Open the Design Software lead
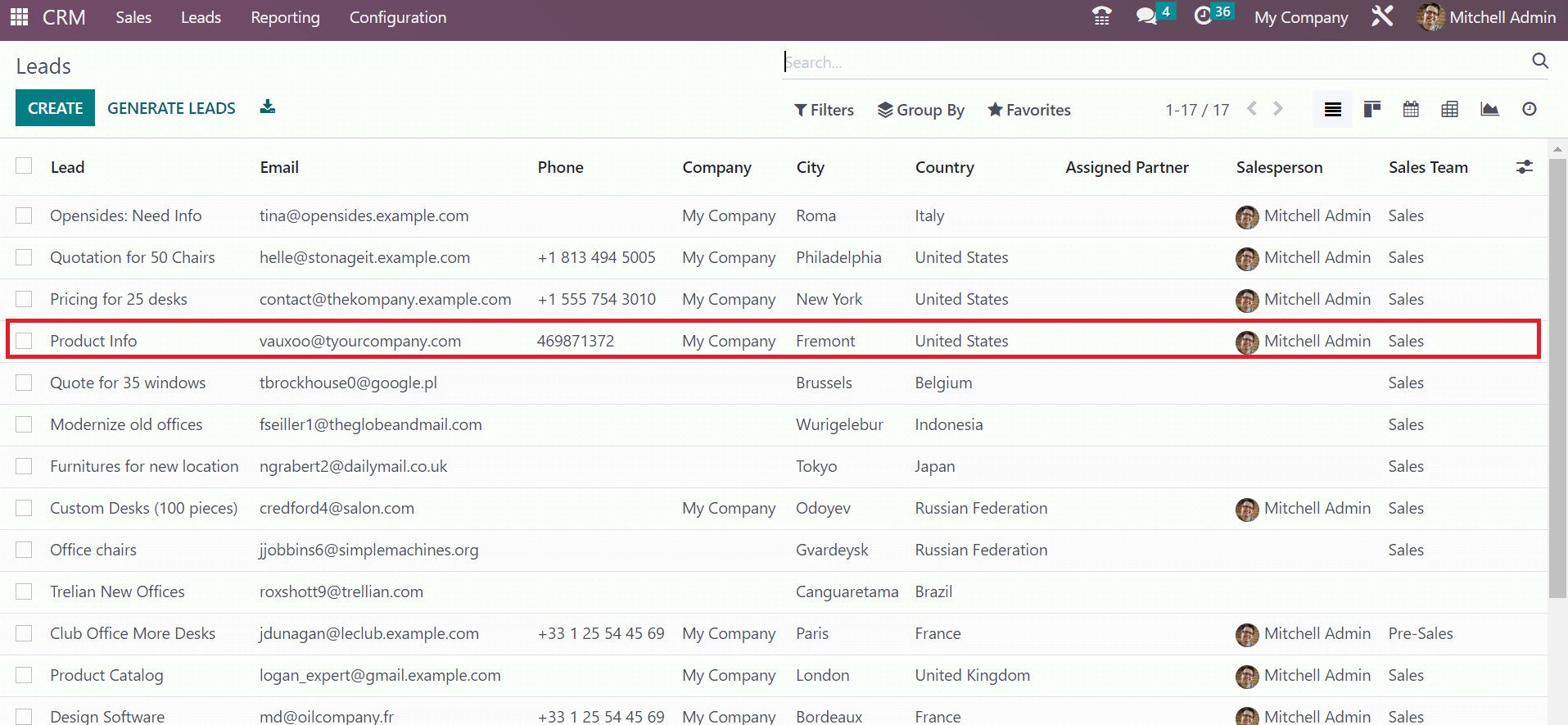This screenshot has width=1568, height=725. [x=107, y=716]
